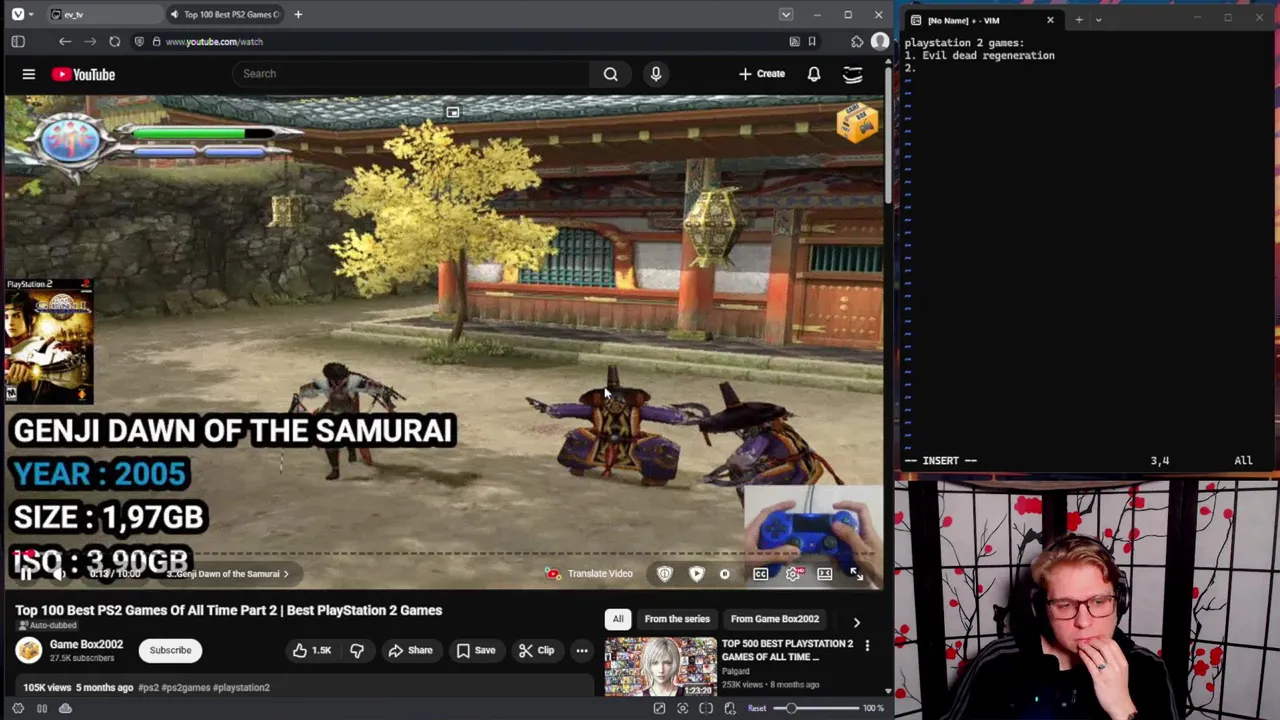Dislike this video
The height and width of the screenshot is (720, 1280).
coord(357,650)
